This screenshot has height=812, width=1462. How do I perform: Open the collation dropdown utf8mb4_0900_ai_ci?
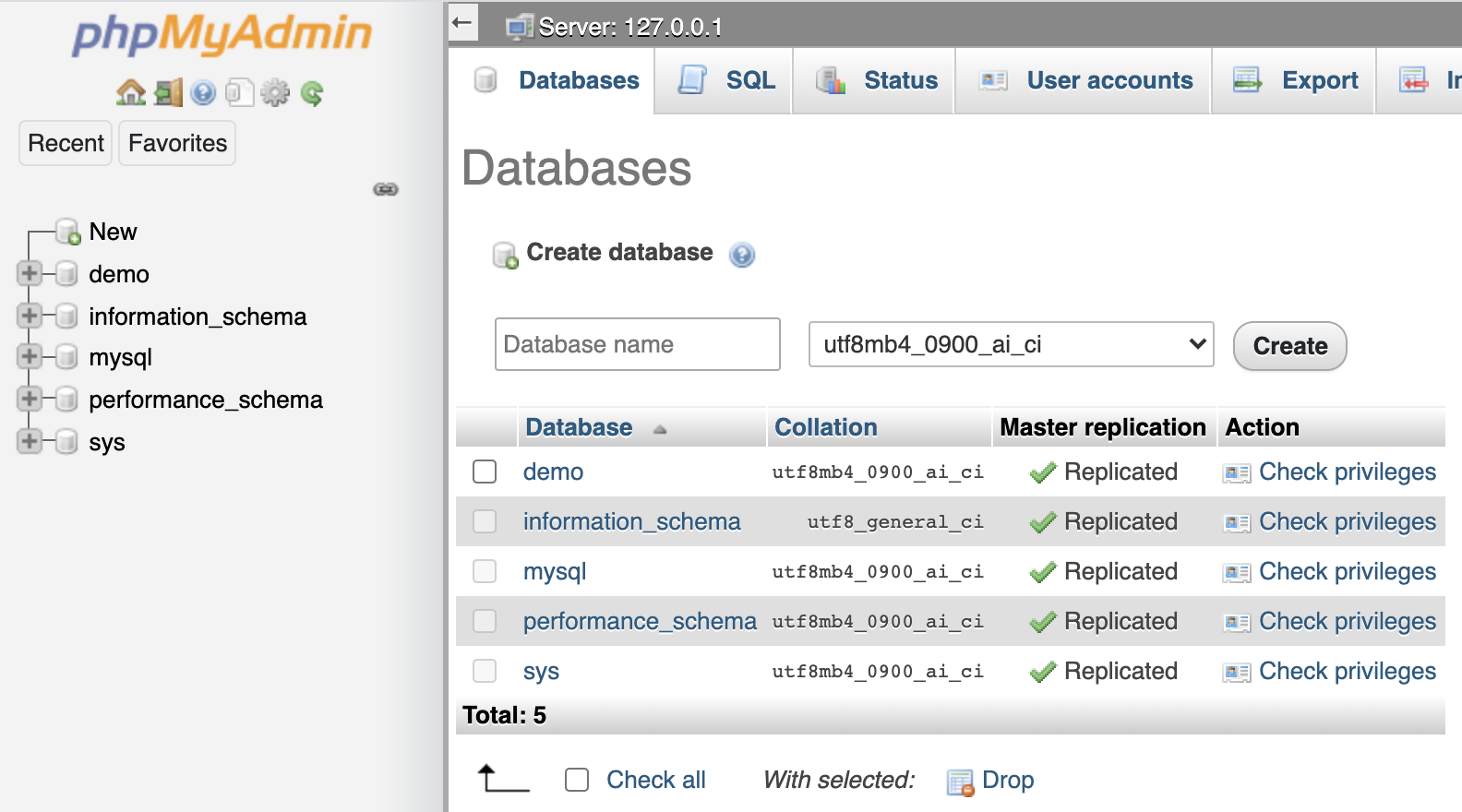click(x=1012, y=344)
